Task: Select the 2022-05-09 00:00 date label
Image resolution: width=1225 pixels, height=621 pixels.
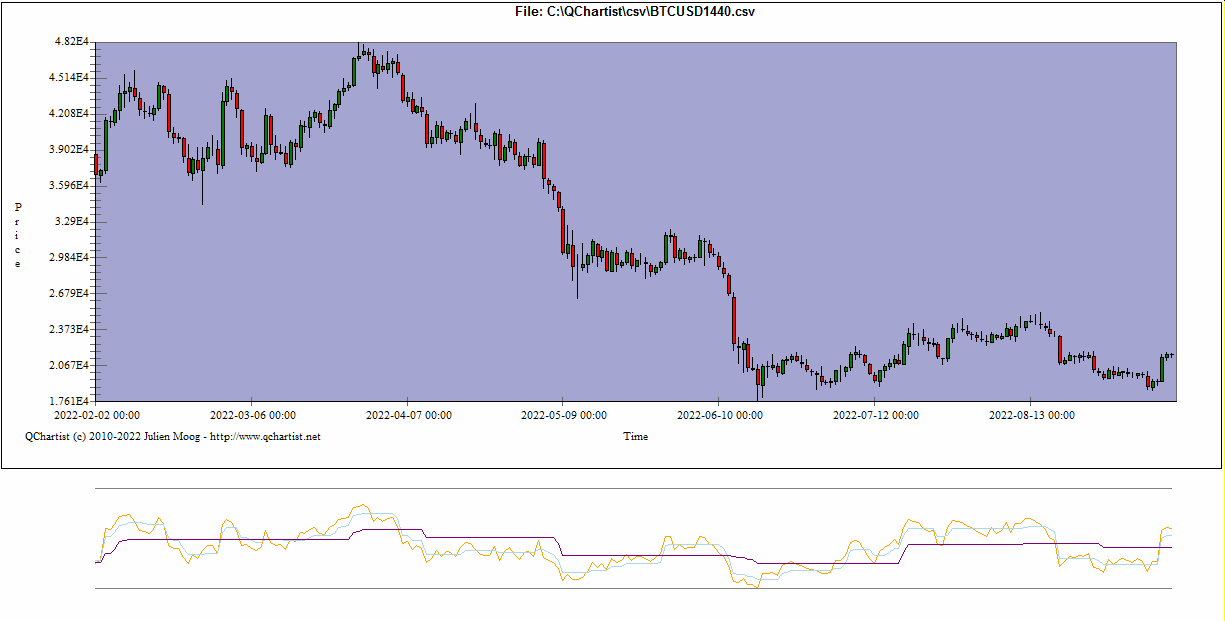Action: [x=564, y=414]
